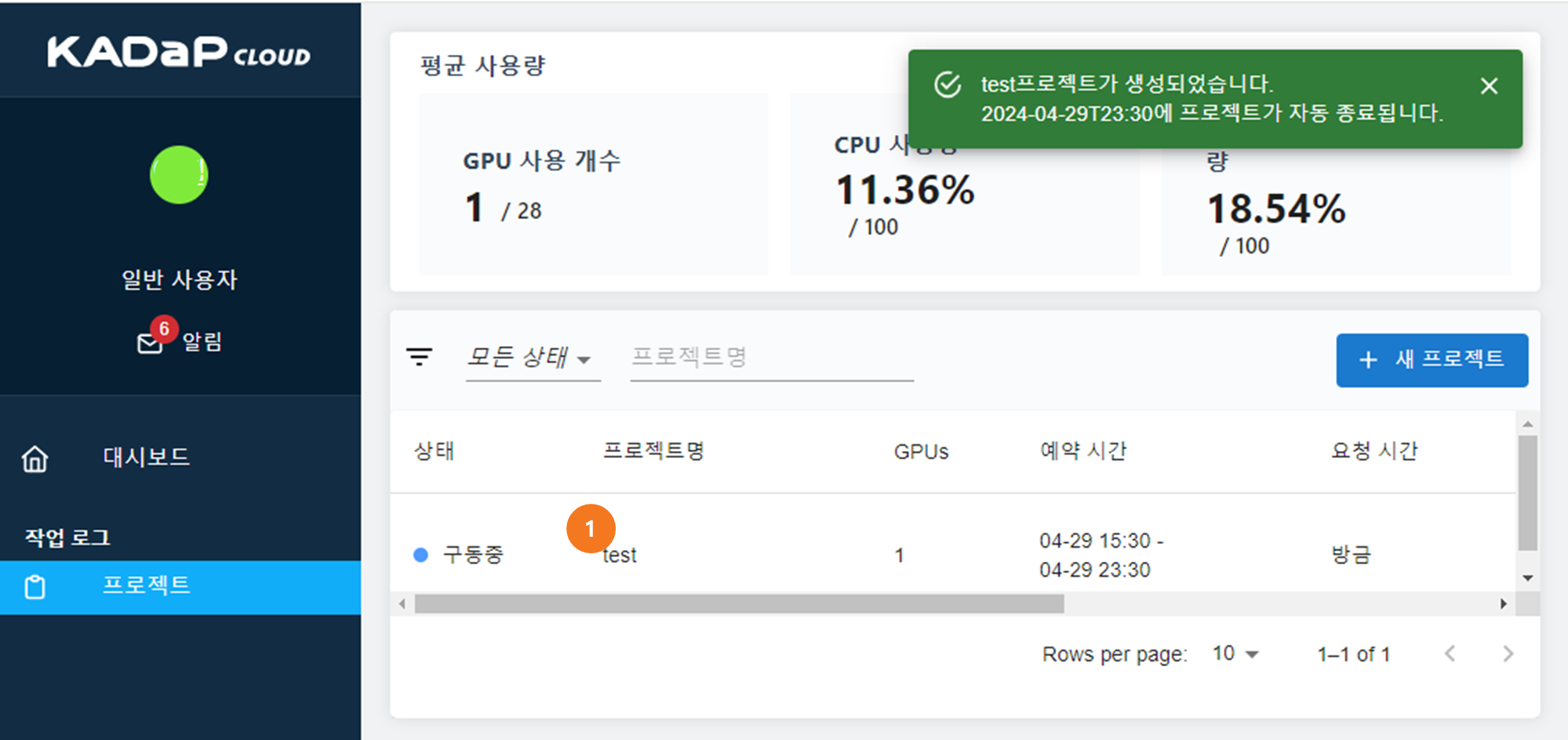Open the test project row
Screen dimensions: 1568x740
click(x=620, y=556)
